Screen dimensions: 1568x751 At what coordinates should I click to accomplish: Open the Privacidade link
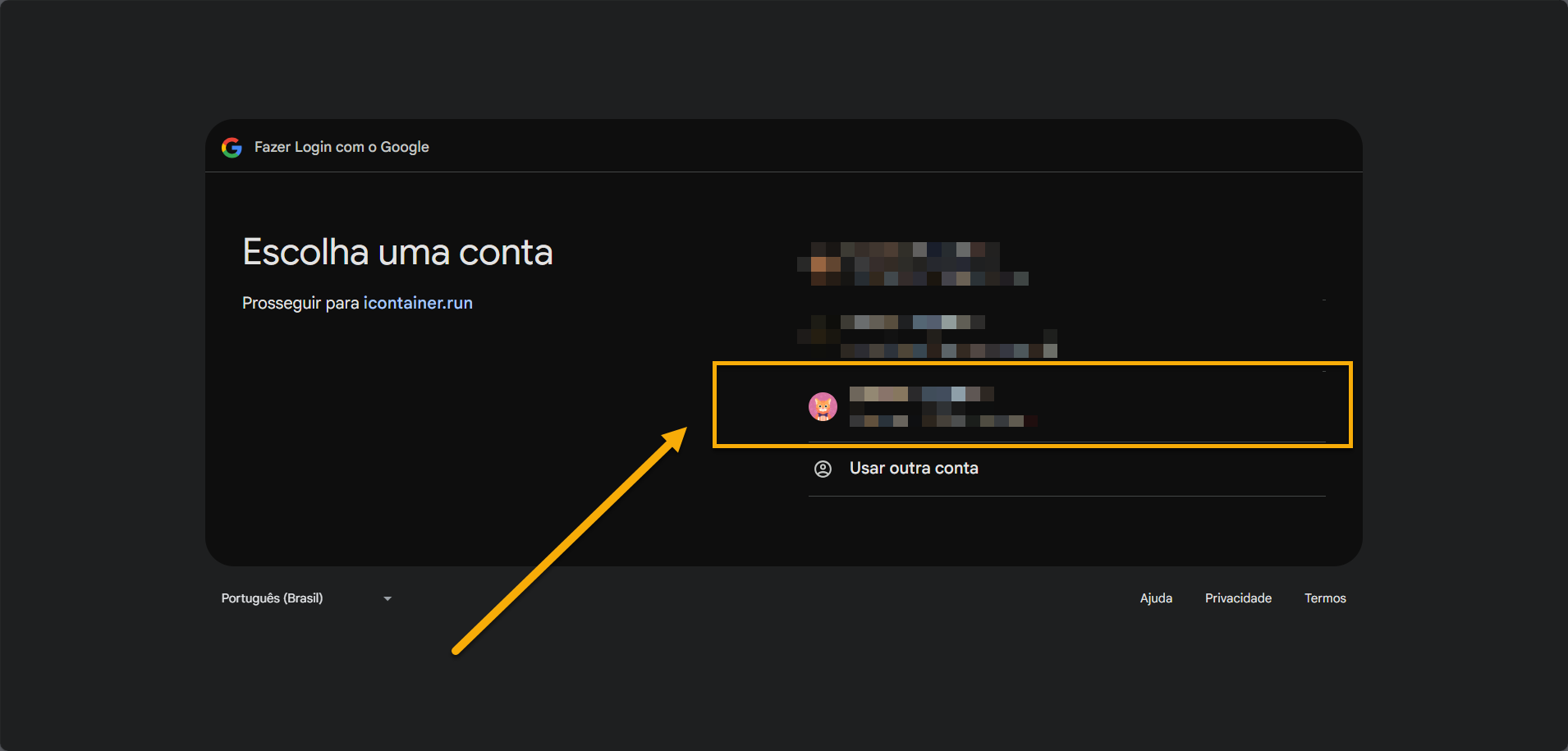tap(1238, 598)
